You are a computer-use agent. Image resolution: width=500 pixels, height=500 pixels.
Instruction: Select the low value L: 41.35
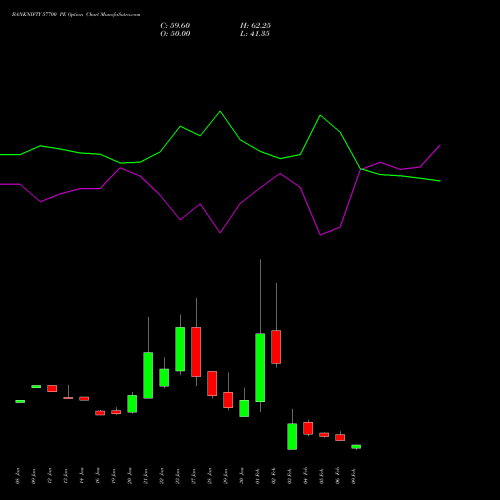(255, 34)
